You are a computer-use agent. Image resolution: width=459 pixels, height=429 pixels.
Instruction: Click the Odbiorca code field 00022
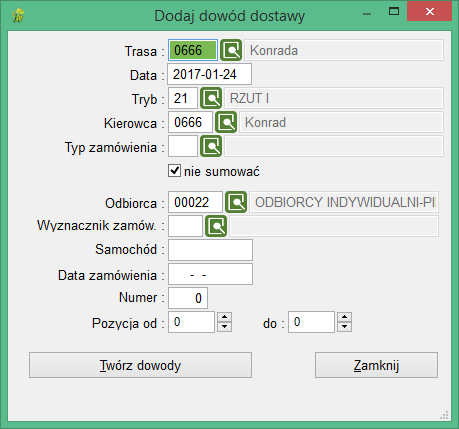pyautogui.click(x=195, y=202)
